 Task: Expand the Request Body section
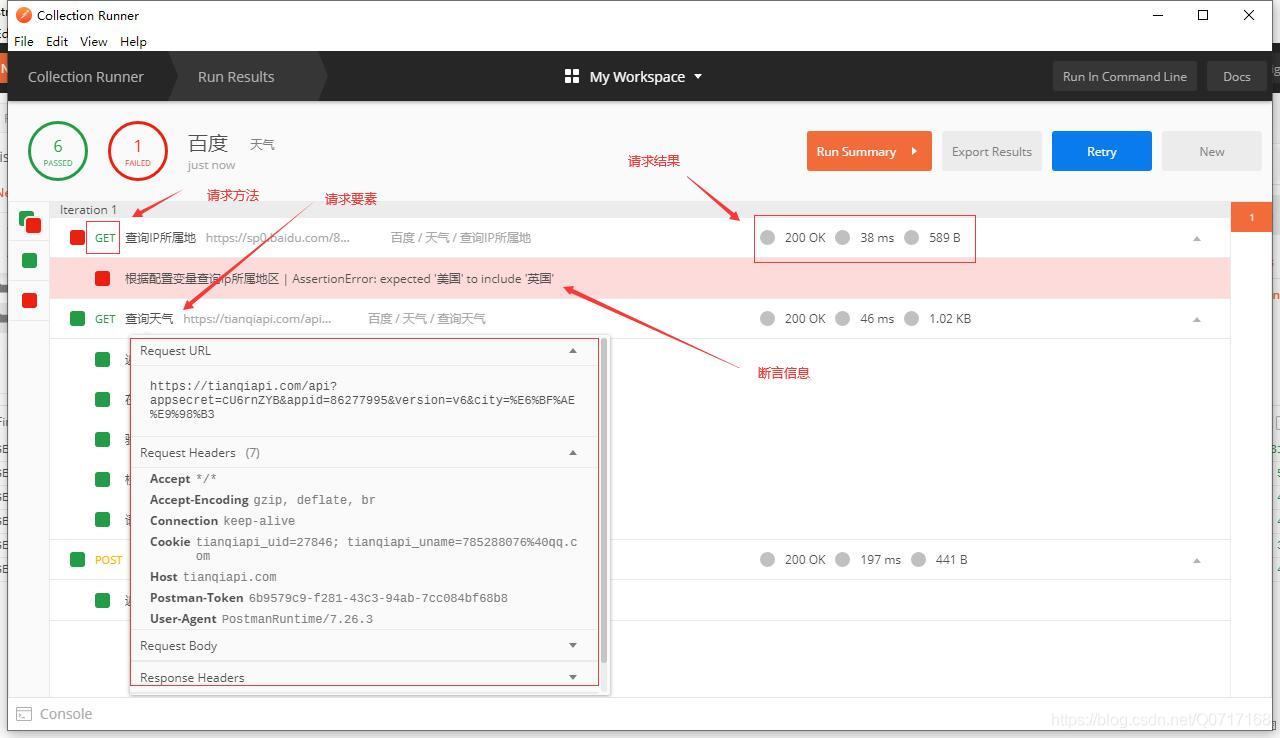point(573,646)
